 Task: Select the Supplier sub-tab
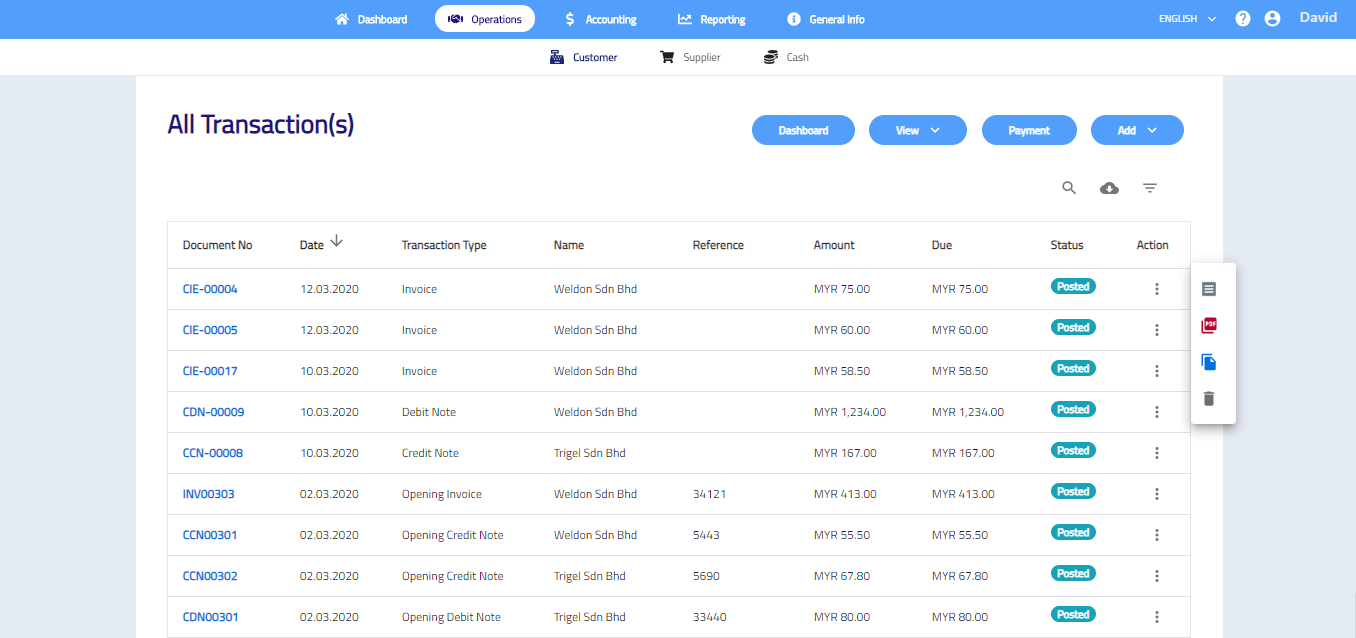690,57
